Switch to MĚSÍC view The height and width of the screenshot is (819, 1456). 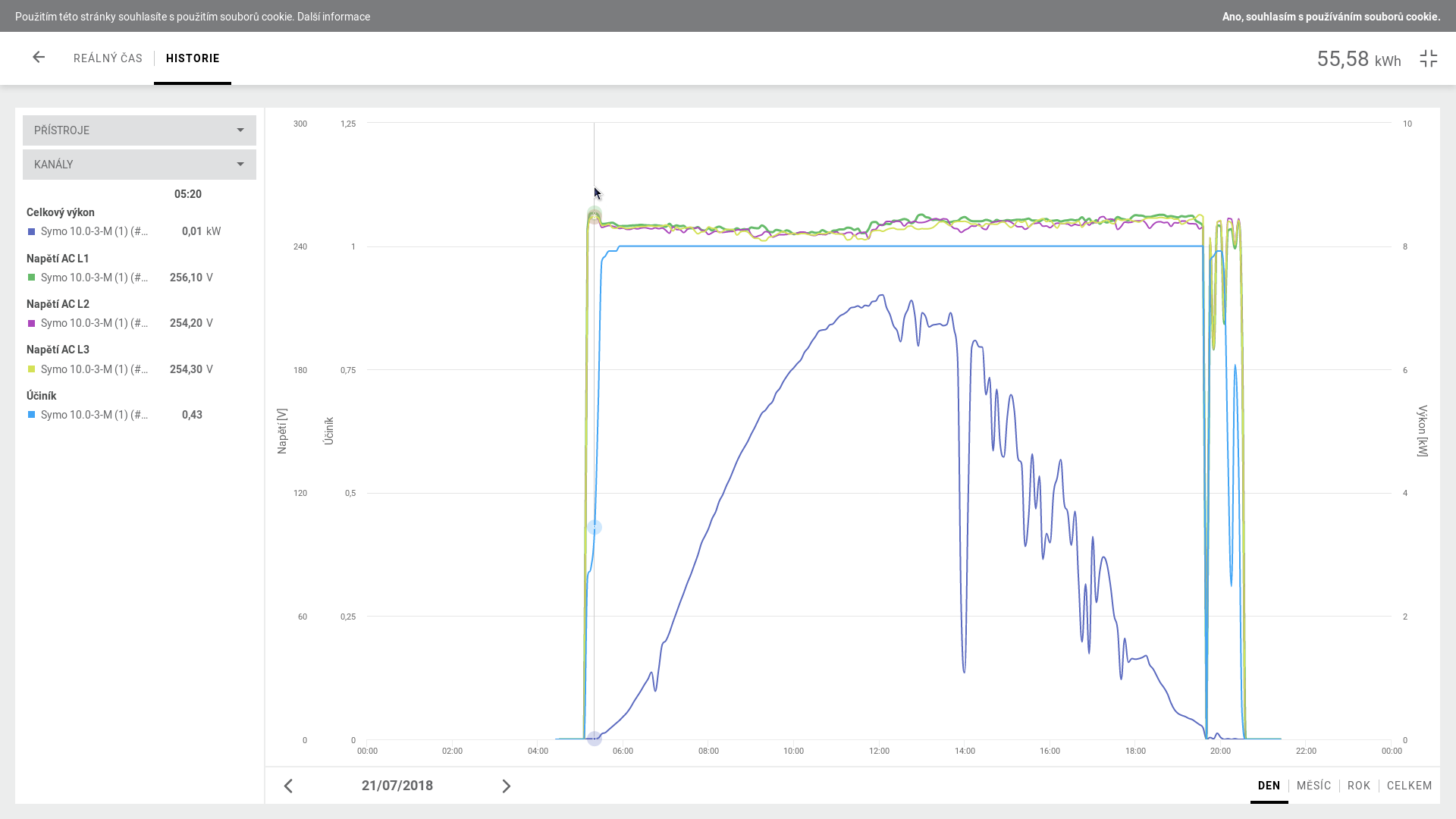(x=1313, y=786)
